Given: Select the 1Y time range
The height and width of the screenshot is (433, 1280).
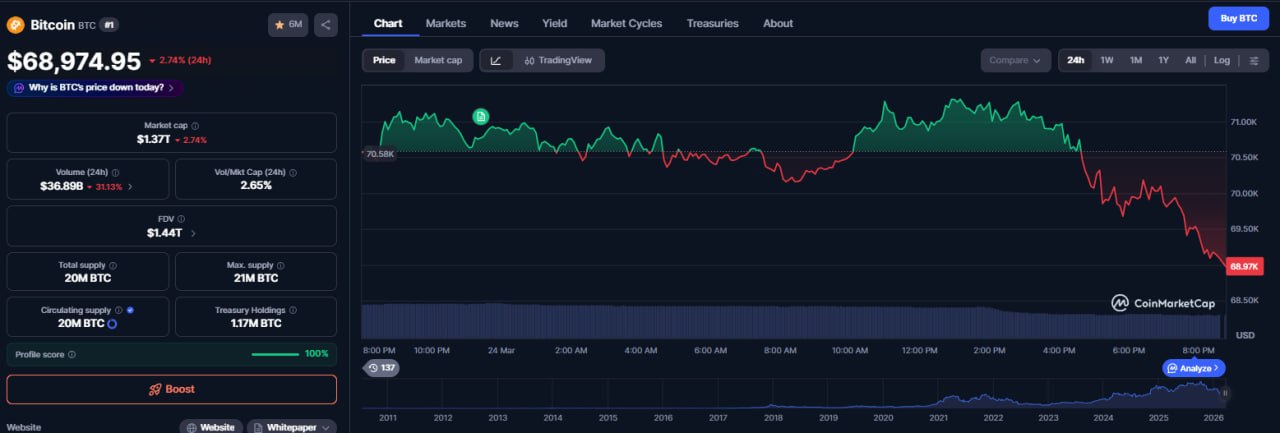Looking at the screenshot, I should point(1163,60).
